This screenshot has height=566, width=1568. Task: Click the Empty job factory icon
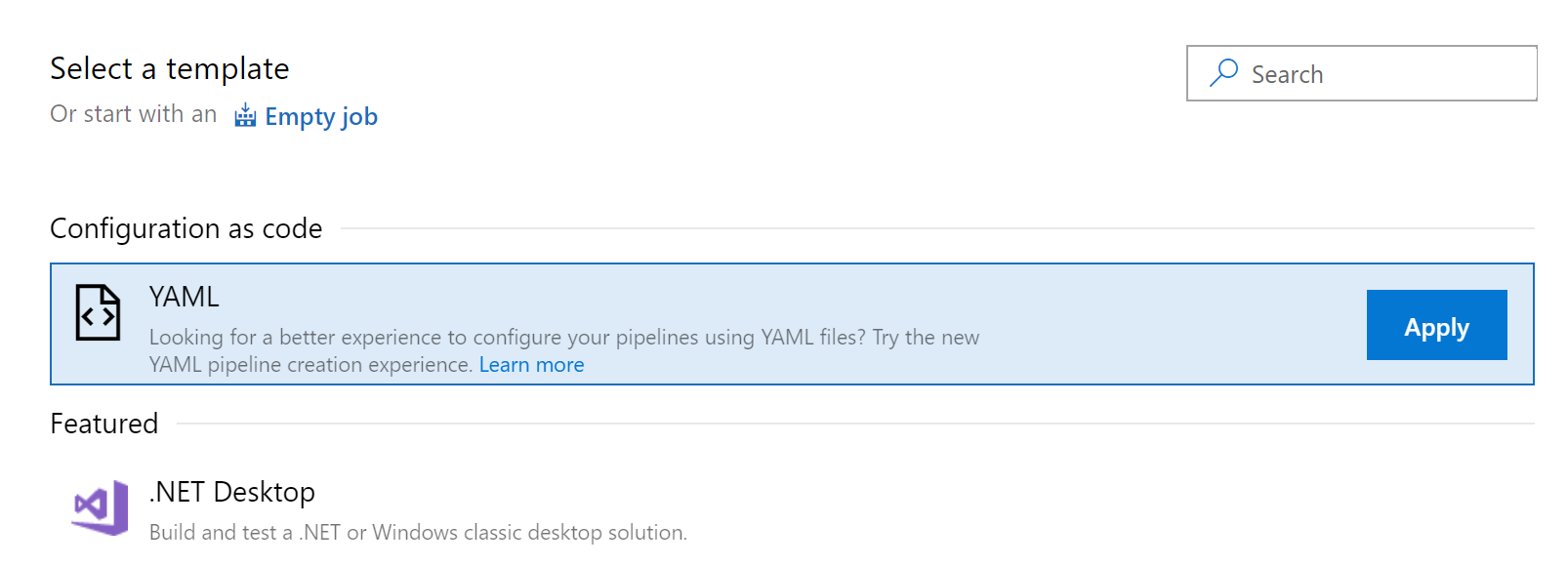click(x=245, y=116)
